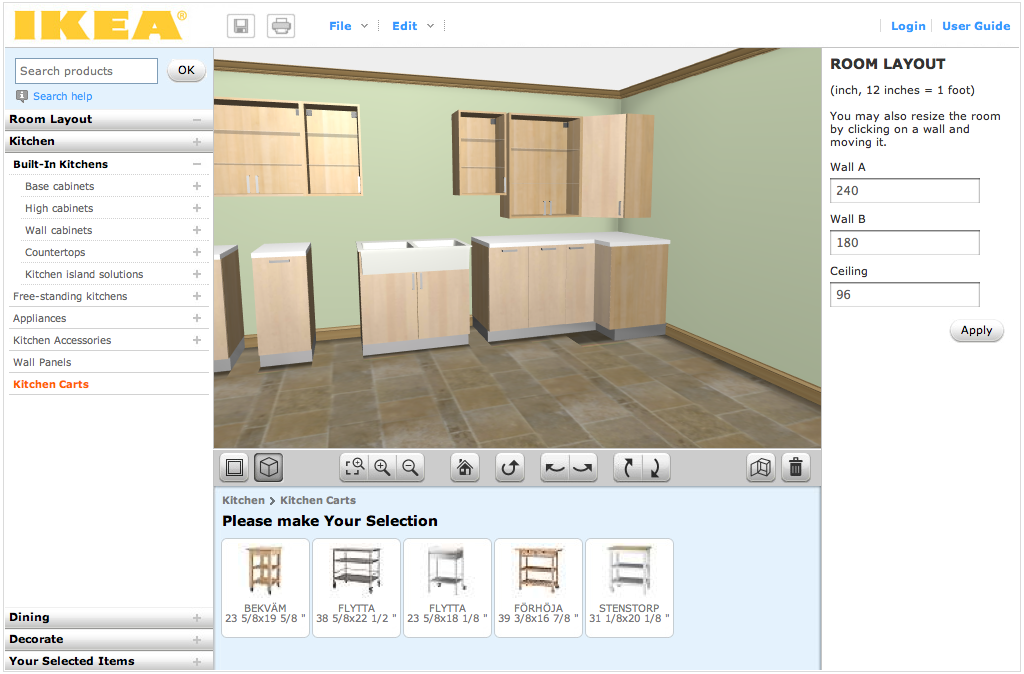Select the Countertops category label

(55, 252)
